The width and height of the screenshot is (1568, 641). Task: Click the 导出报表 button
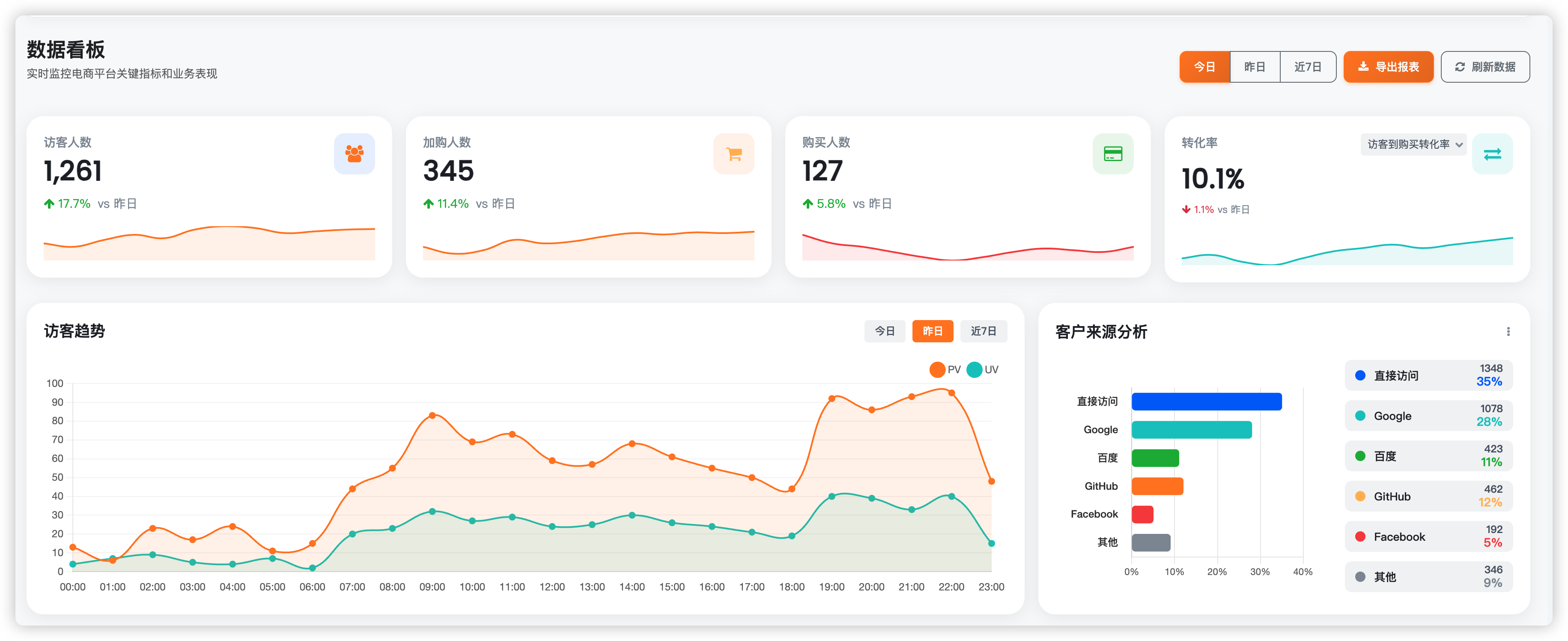point(1389,66)
